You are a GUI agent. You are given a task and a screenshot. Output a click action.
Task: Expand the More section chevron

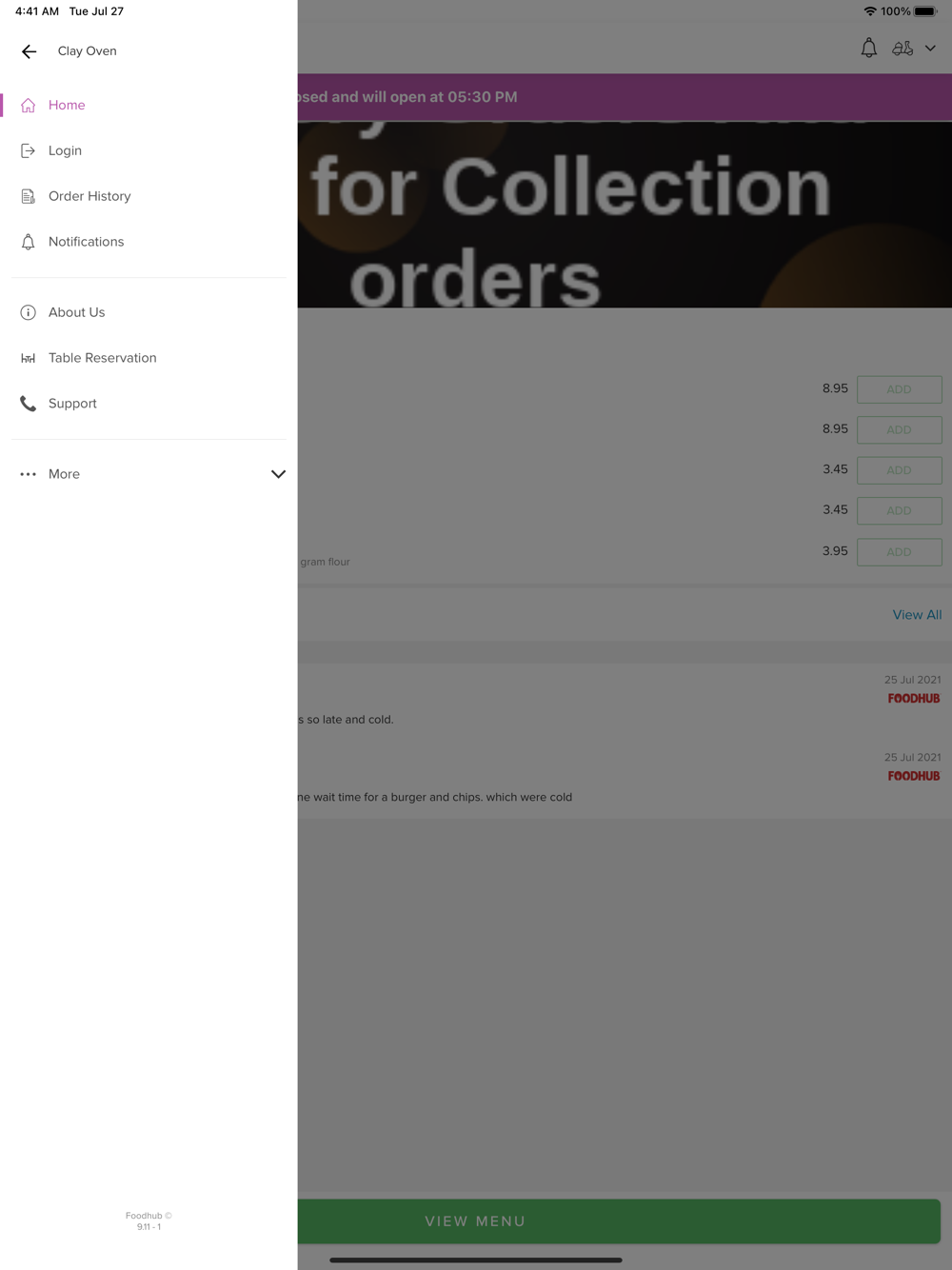coord(278,474)
